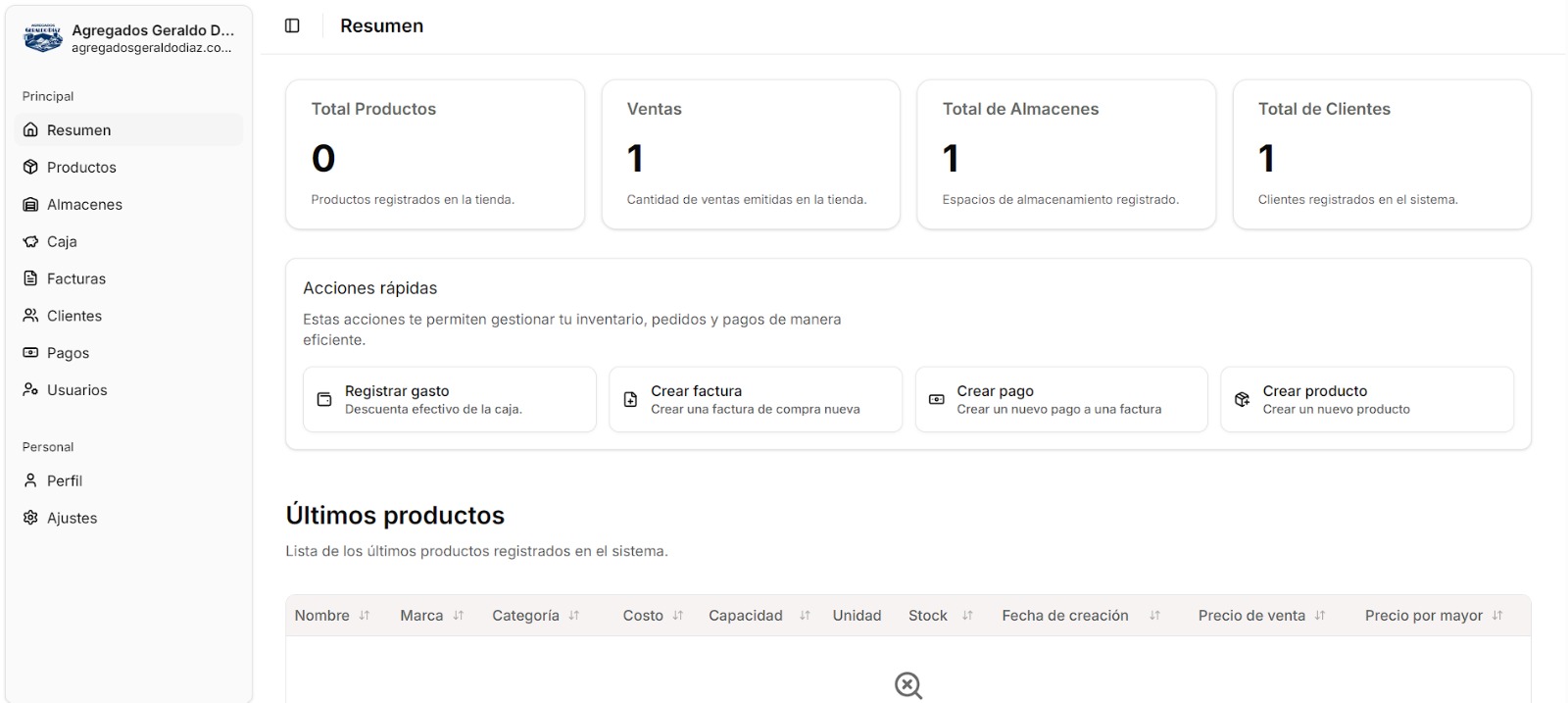This screenshot has width=1568, height=703.
Task: Toggle the sidebar collapse icon
Action: pyautogui.click(x=292, y=25)
